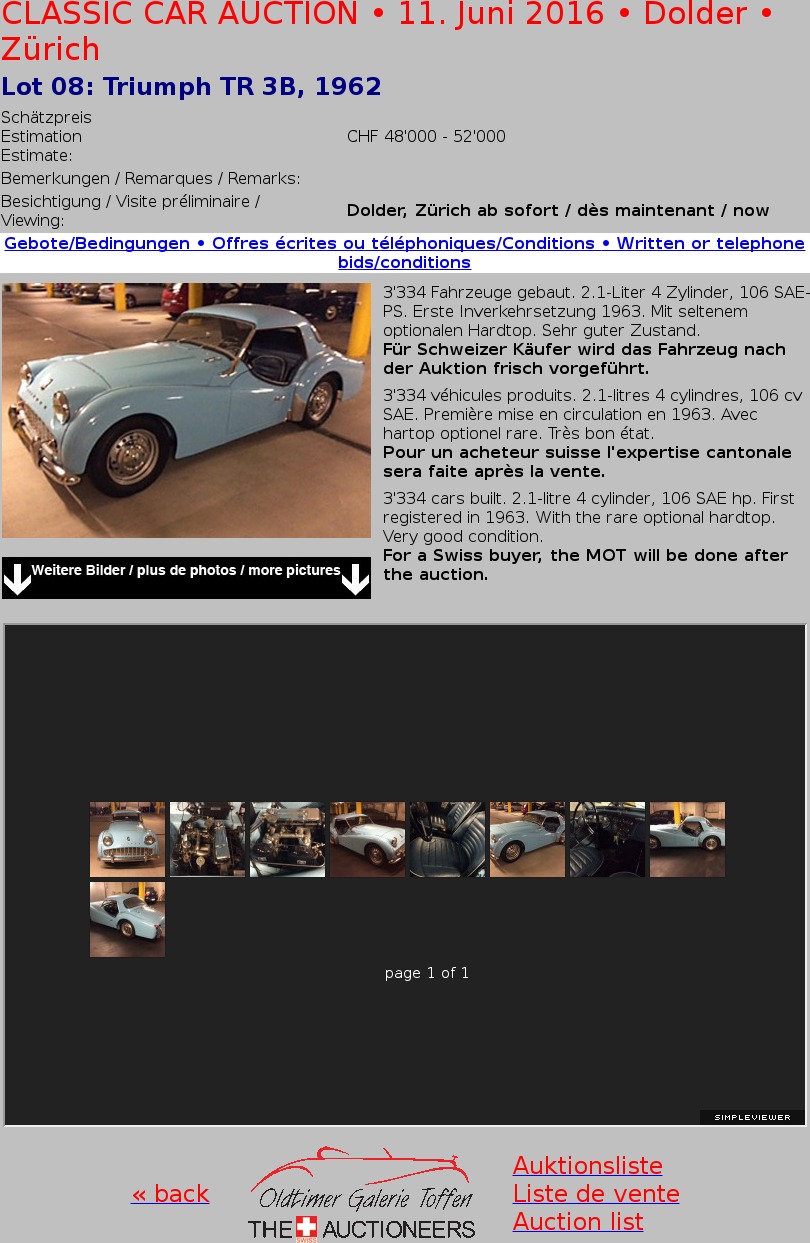Screen dimensions: 810x1243
Task: Click the Lot 08: Triumph TR 3B, 1962 heading
Action: (x=191, y=87)
